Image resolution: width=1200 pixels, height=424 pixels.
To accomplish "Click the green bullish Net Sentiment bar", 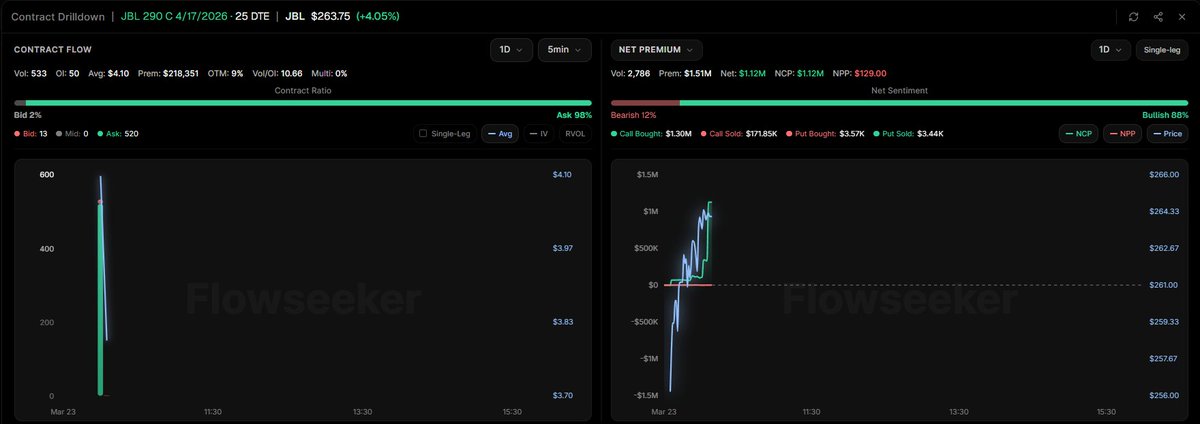I will point(934,102).
